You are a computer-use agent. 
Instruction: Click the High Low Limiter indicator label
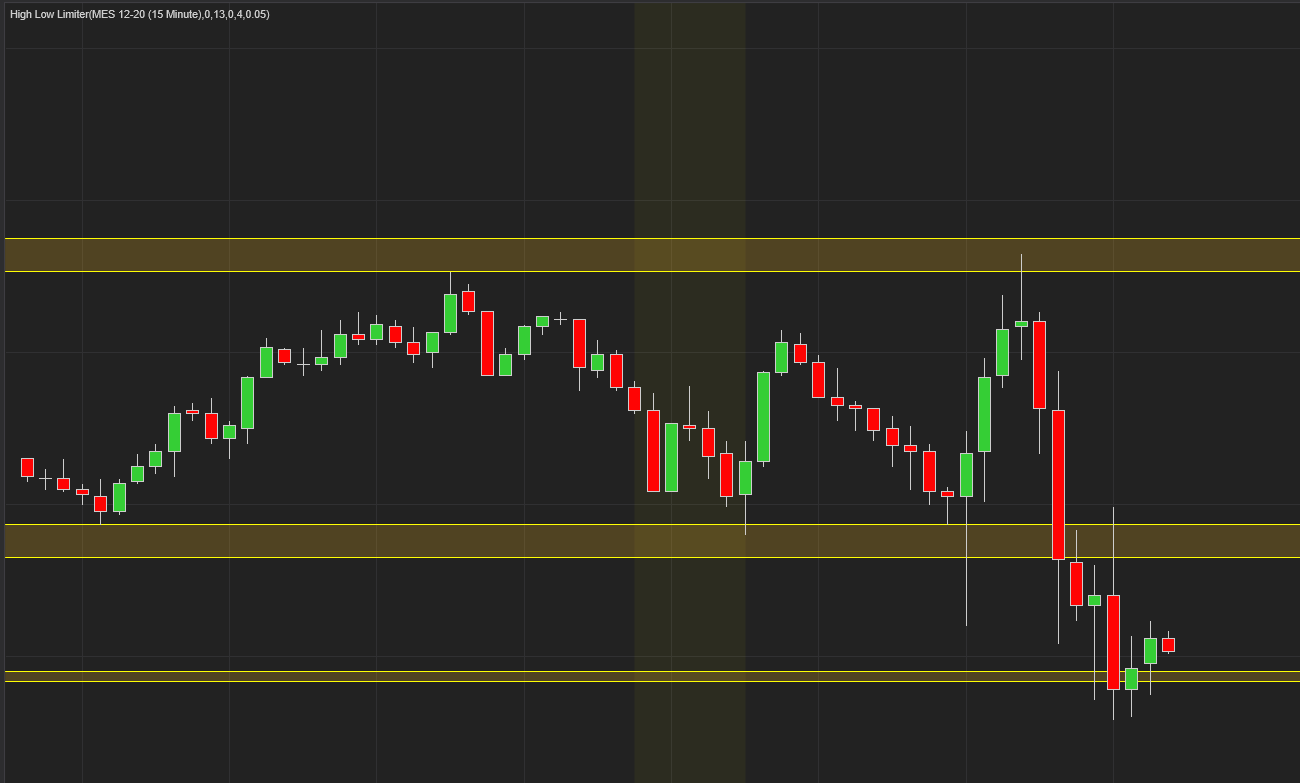139,15
